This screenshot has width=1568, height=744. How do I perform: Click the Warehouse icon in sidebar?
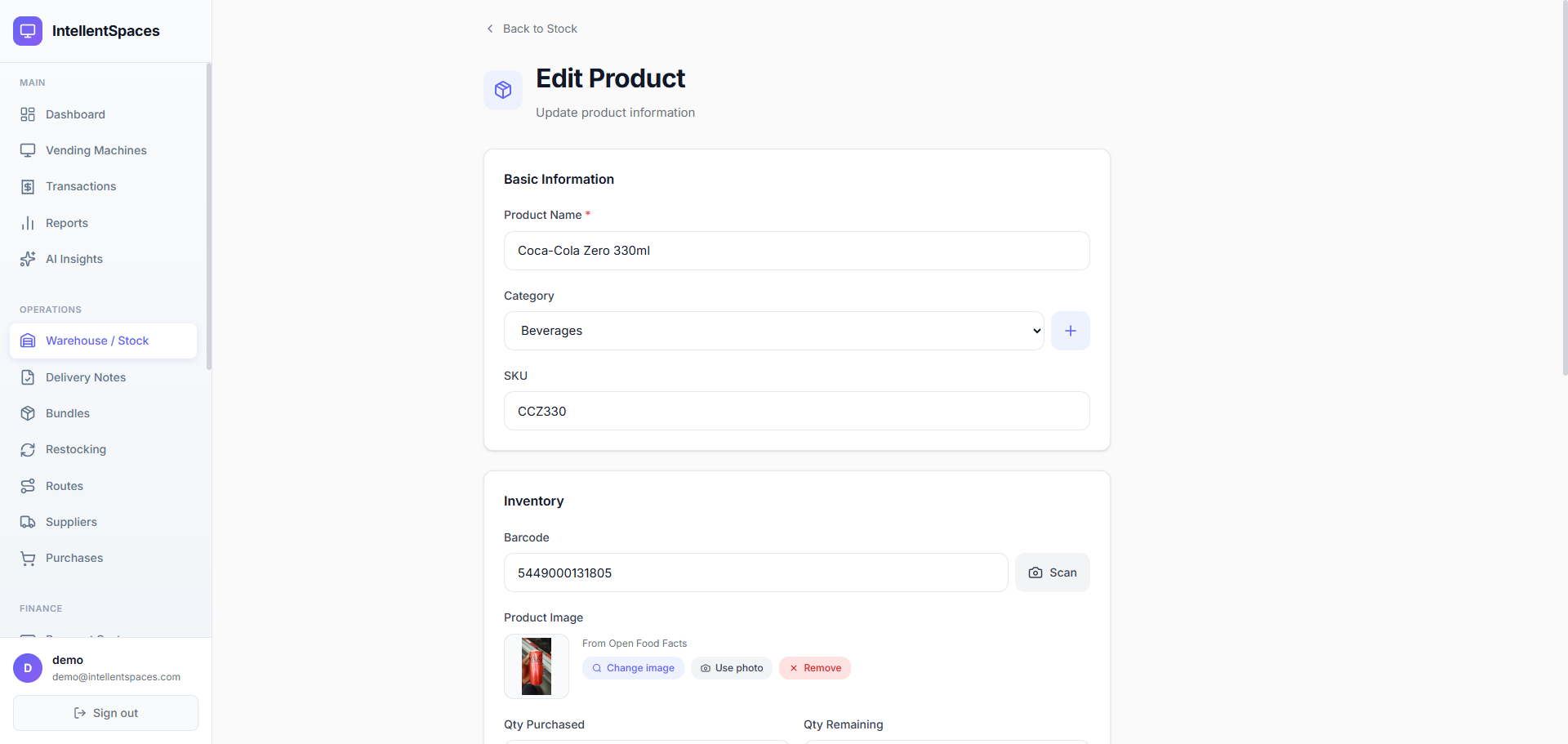[x=28, y=341]
